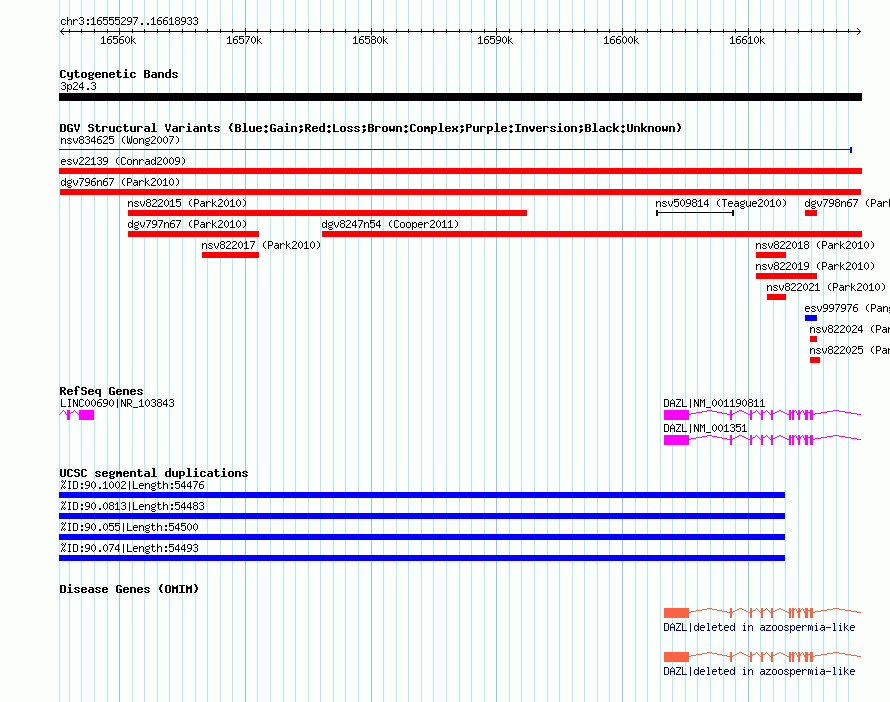
Task: Click the red dgv8247n54 loss bar
Action: tap(592, 234)
